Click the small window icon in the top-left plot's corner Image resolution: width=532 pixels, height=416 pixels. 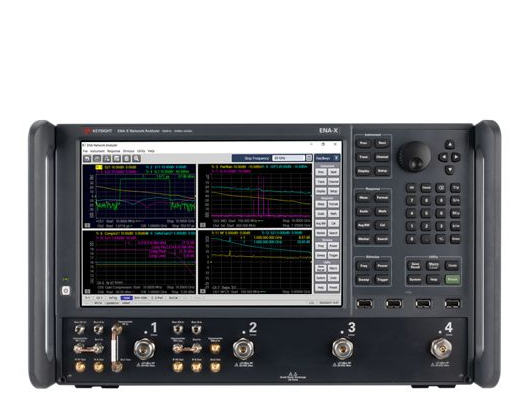tap(87, 225)
